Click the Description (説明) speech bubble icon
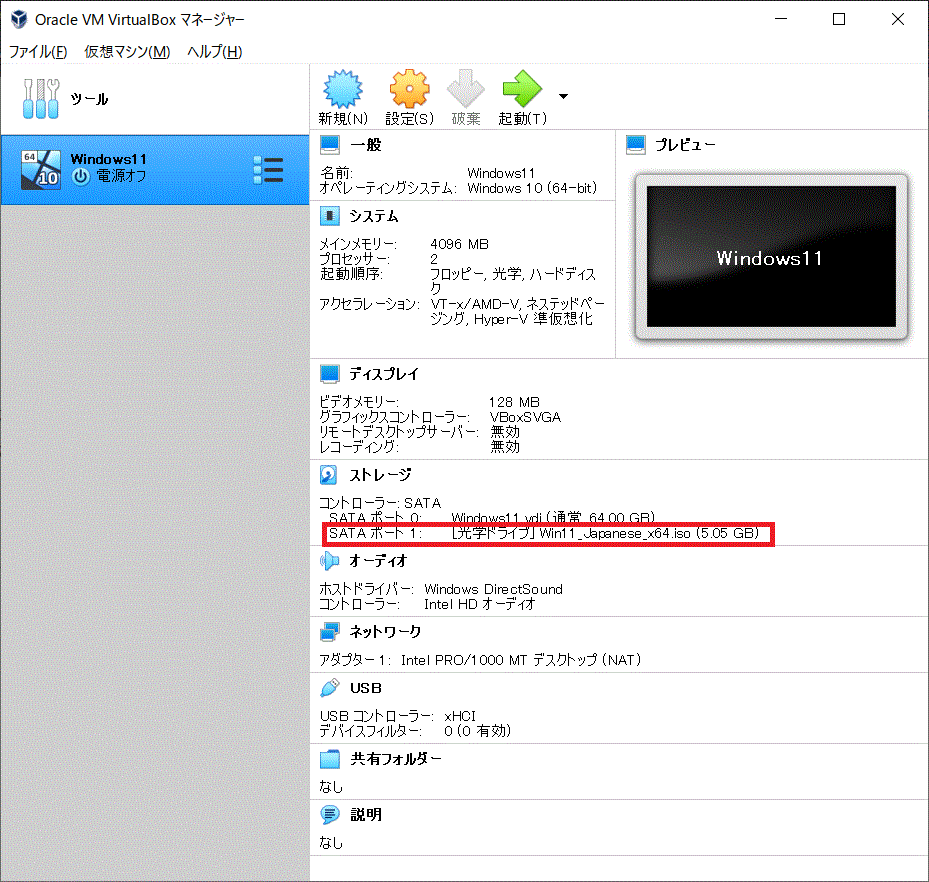The height and width of the screenshot is (882, 929). coord(330,814)
